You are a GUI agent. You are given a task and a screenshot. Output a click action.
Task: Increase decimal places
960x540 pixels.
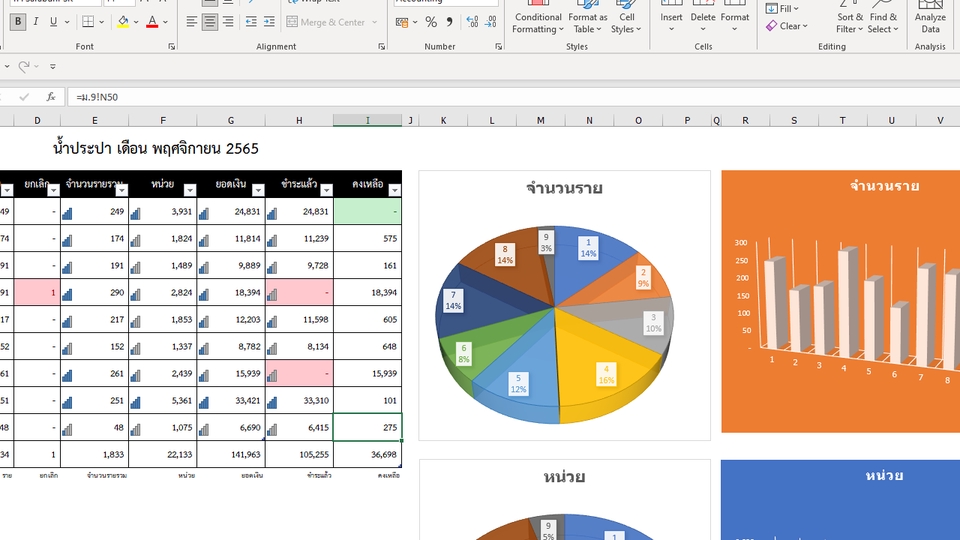click(x=472, y=22)
